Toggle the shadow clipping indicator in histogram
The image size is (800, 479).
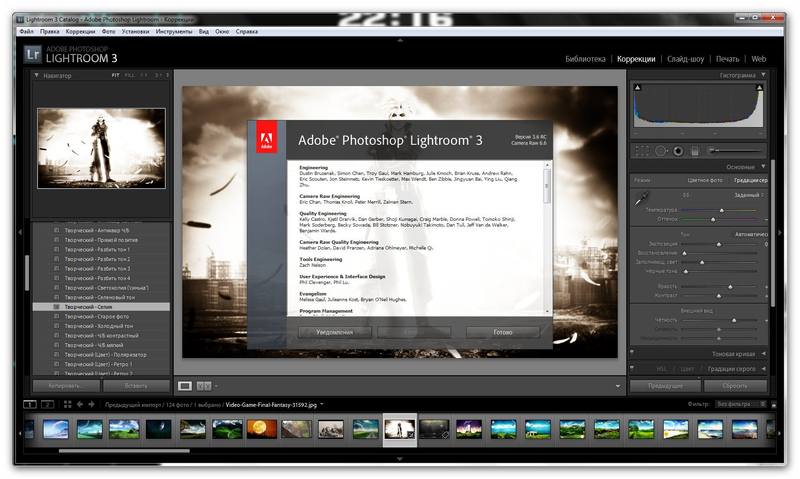pyautogui.click(x=637, y=88)
